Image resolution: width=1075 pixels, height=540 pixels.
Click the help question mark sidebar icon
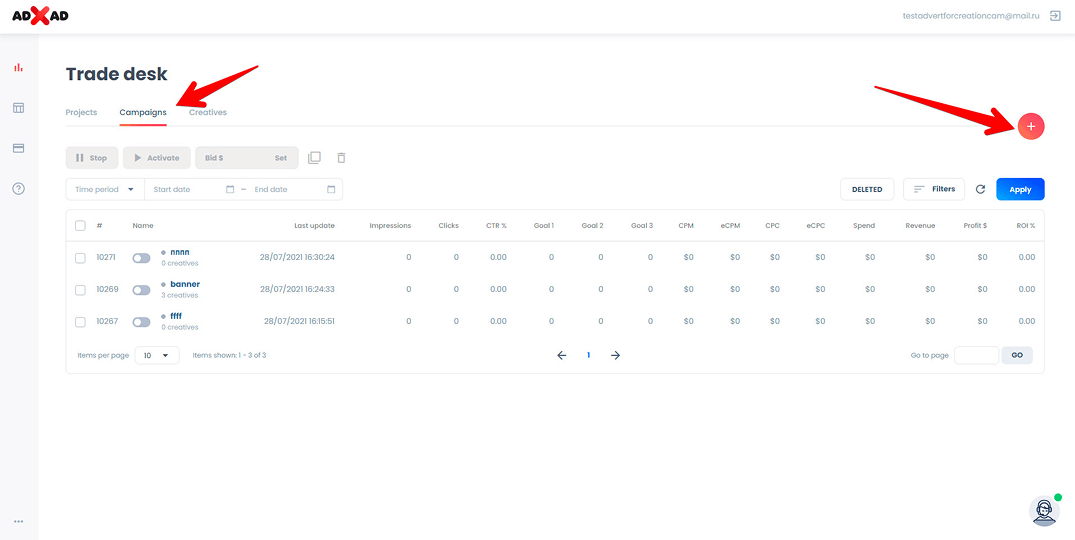pyautogui.click(x=18, y=189)
